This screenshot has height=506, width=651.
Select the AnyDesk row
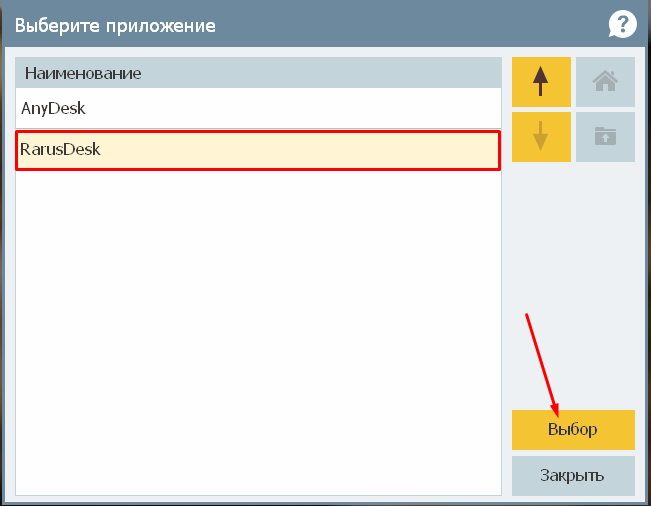tap(258, 108)
